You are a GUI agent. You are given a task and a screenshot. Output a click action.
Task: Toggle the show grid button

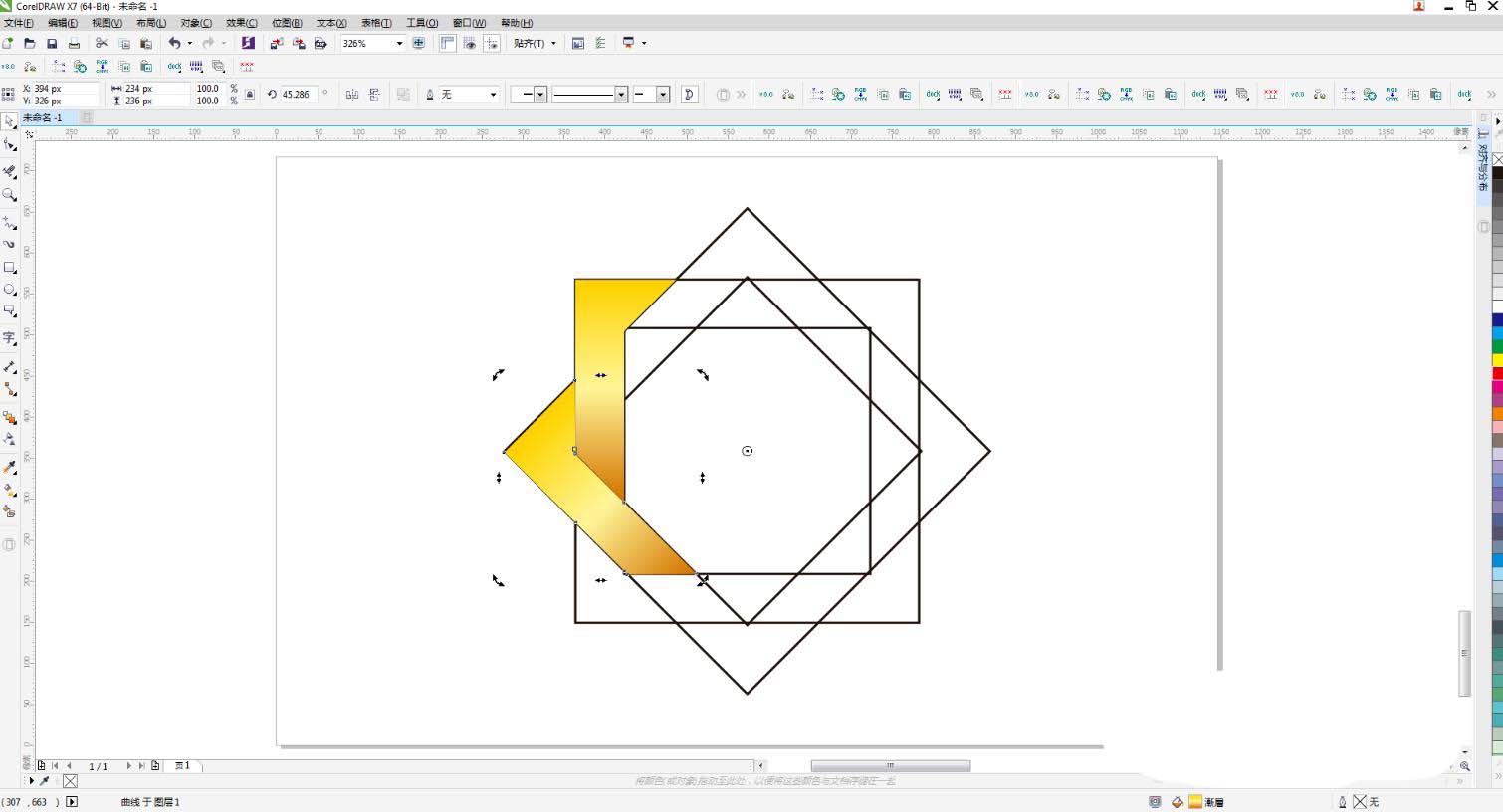tap(470, 43)
